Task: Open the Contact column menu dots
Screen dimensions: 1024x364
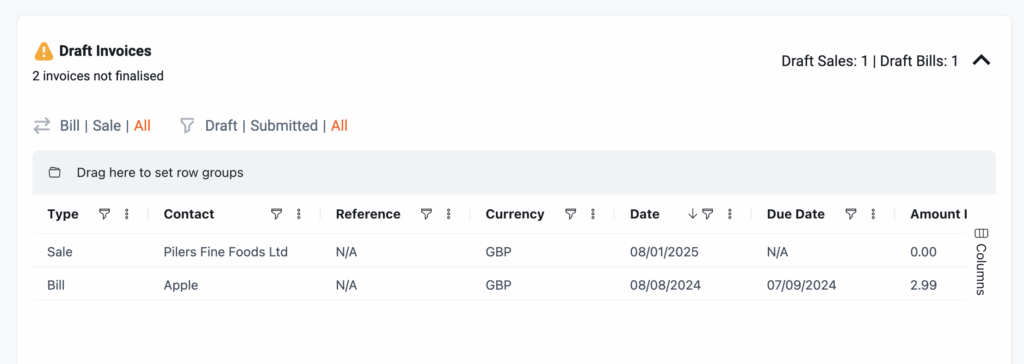Action: (x=299, y=214)
